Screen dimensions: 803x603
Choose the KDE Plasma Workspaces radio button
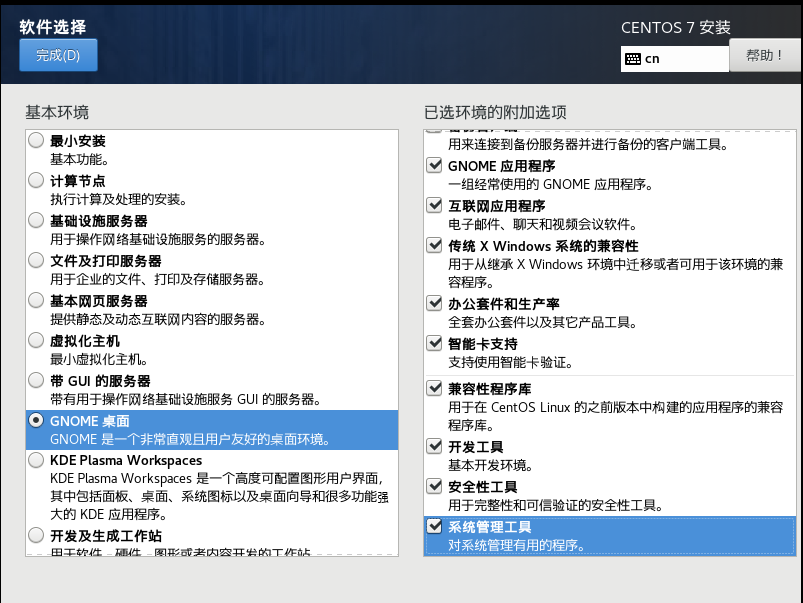tap(36, 460)
